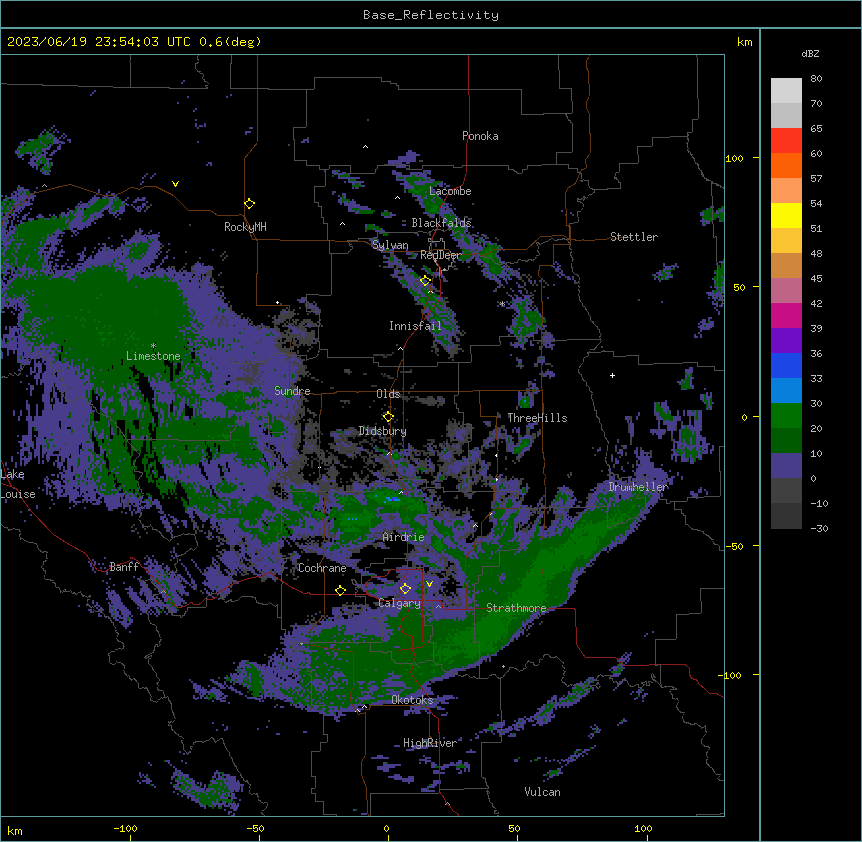The image size is (862, 842).
Task: Click the Cochrane town label
Action: 322,568
